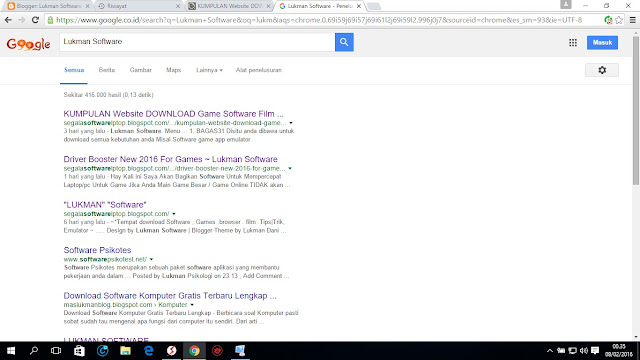This screenshot has height=360, width=640.
Task: Click the Masuk sign-in button
Action: click(x=602, y=42)
